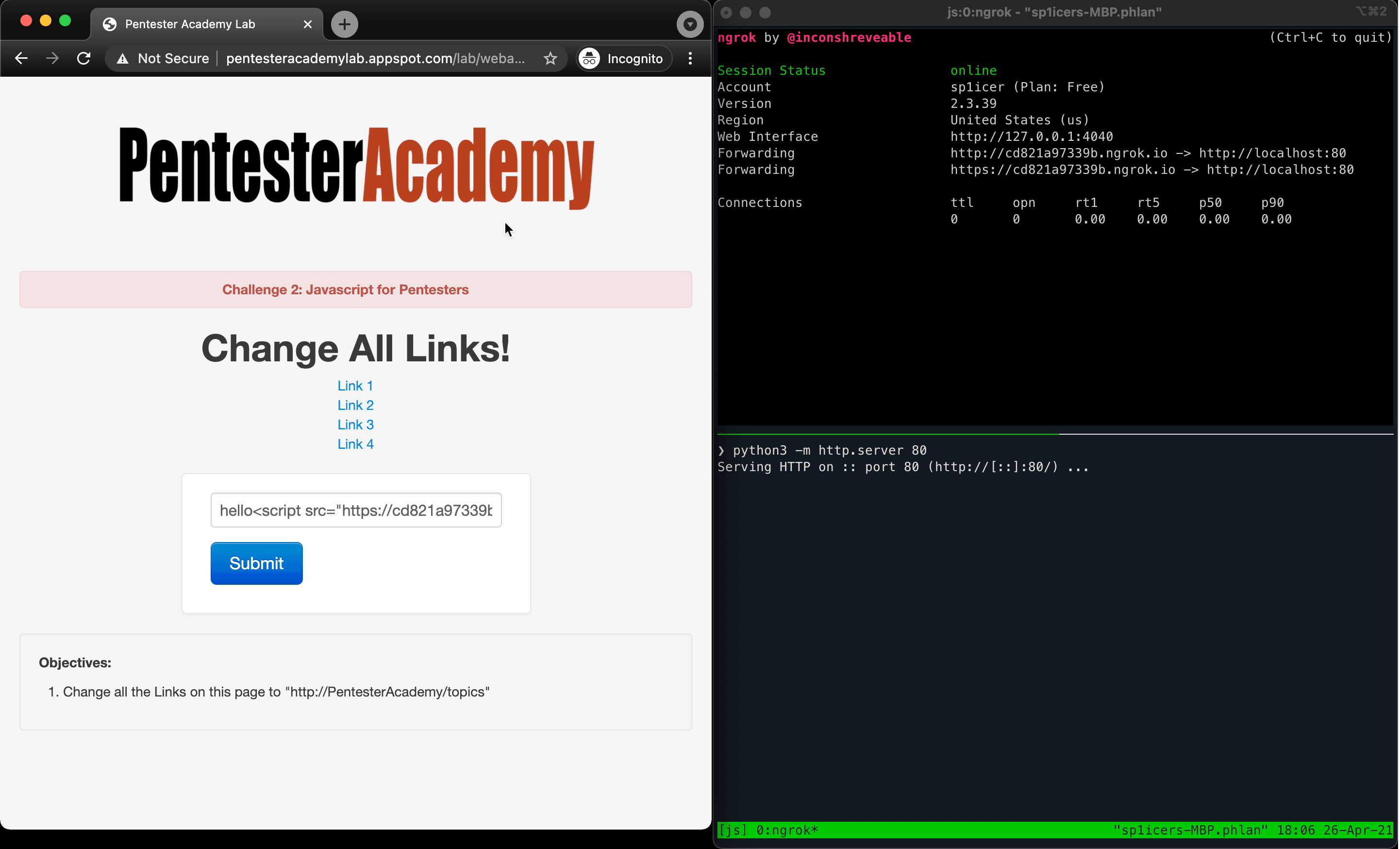Open Link 4

(356, 444)
